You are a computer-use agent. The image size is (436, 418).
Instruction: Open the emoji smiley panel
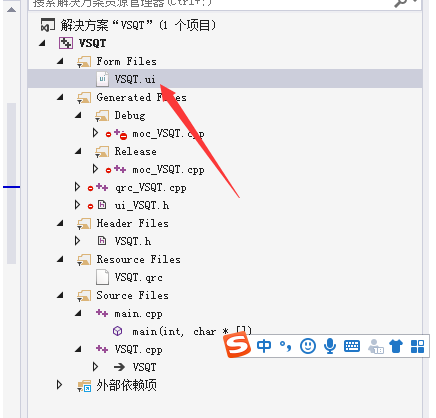308,346
